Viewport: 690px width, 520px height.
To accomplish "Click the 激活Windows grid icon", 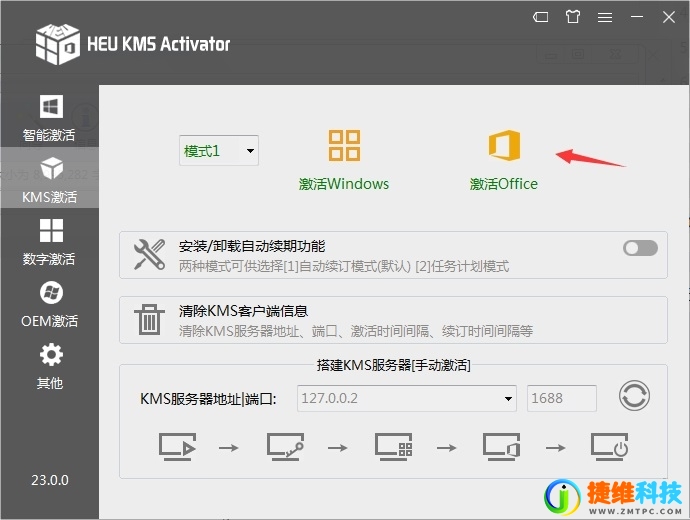I will pyautogui.click(x=344, y=145).
